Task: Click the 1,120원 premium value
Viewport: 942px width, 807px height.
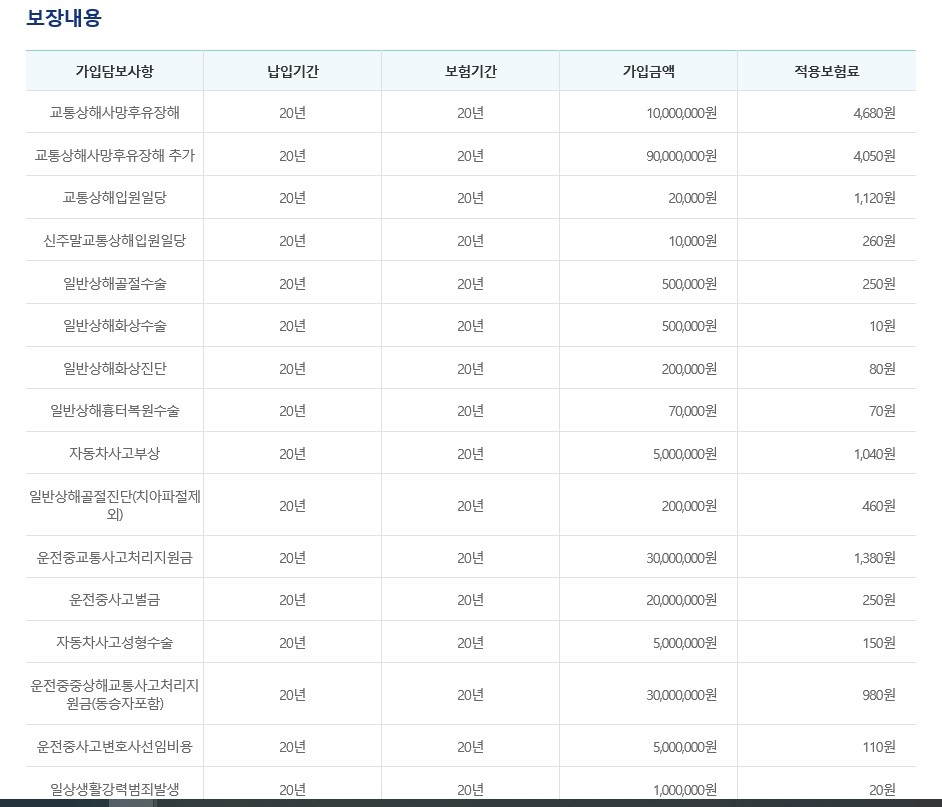Action: (874, 198)
